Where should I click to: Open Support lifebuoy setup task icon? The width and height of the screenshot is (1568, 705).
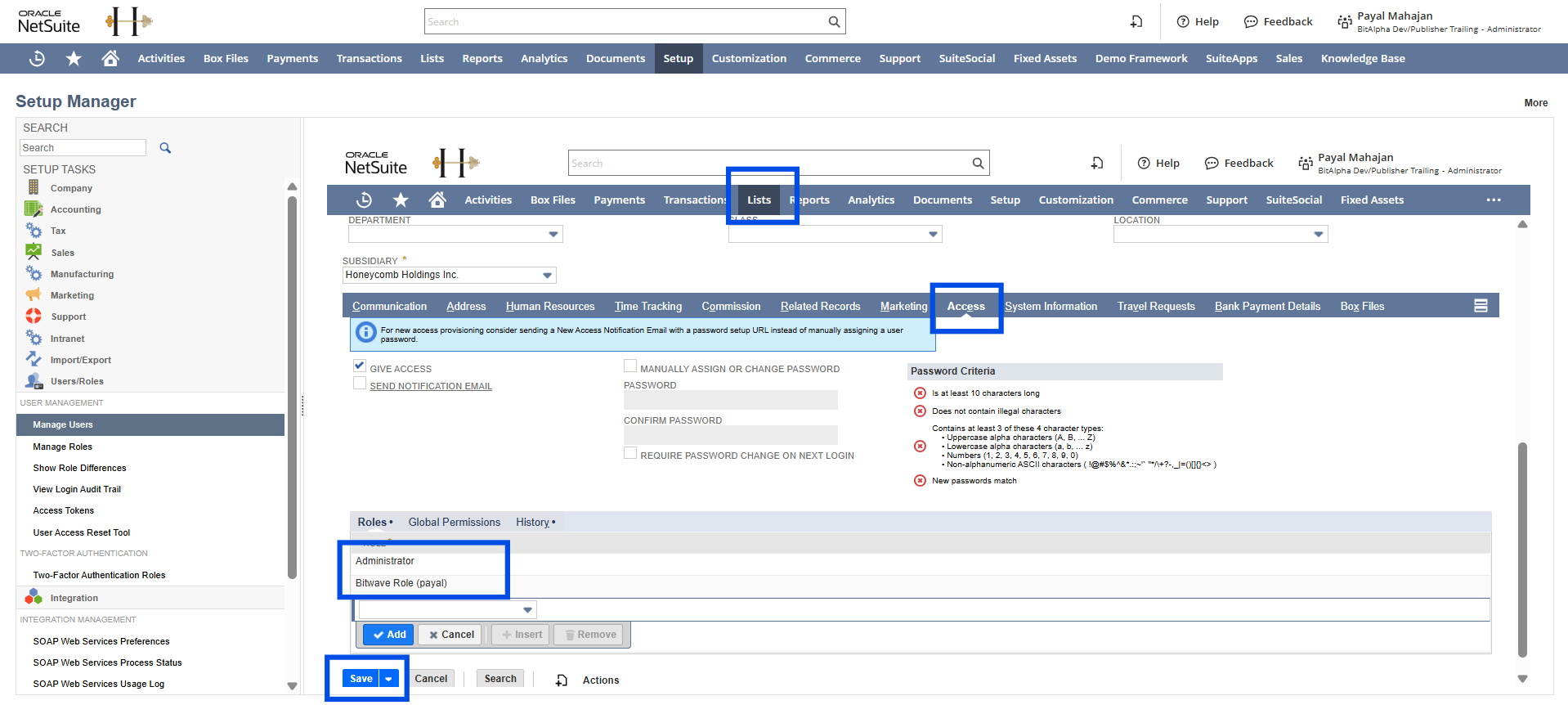(34, 316)
